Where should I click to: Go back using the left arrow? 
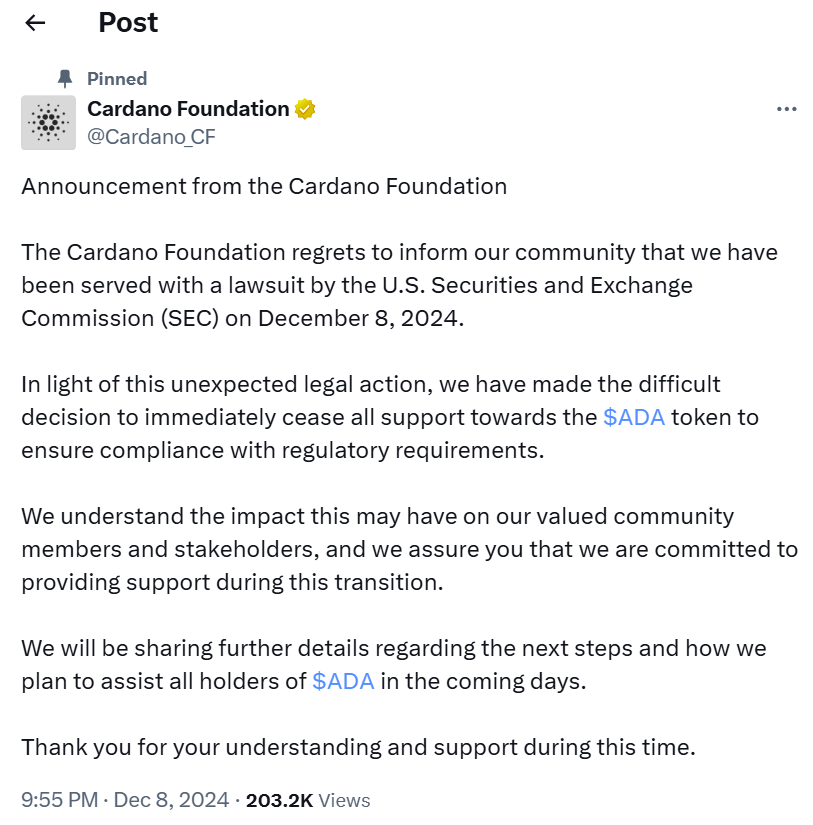coord(35,23)
